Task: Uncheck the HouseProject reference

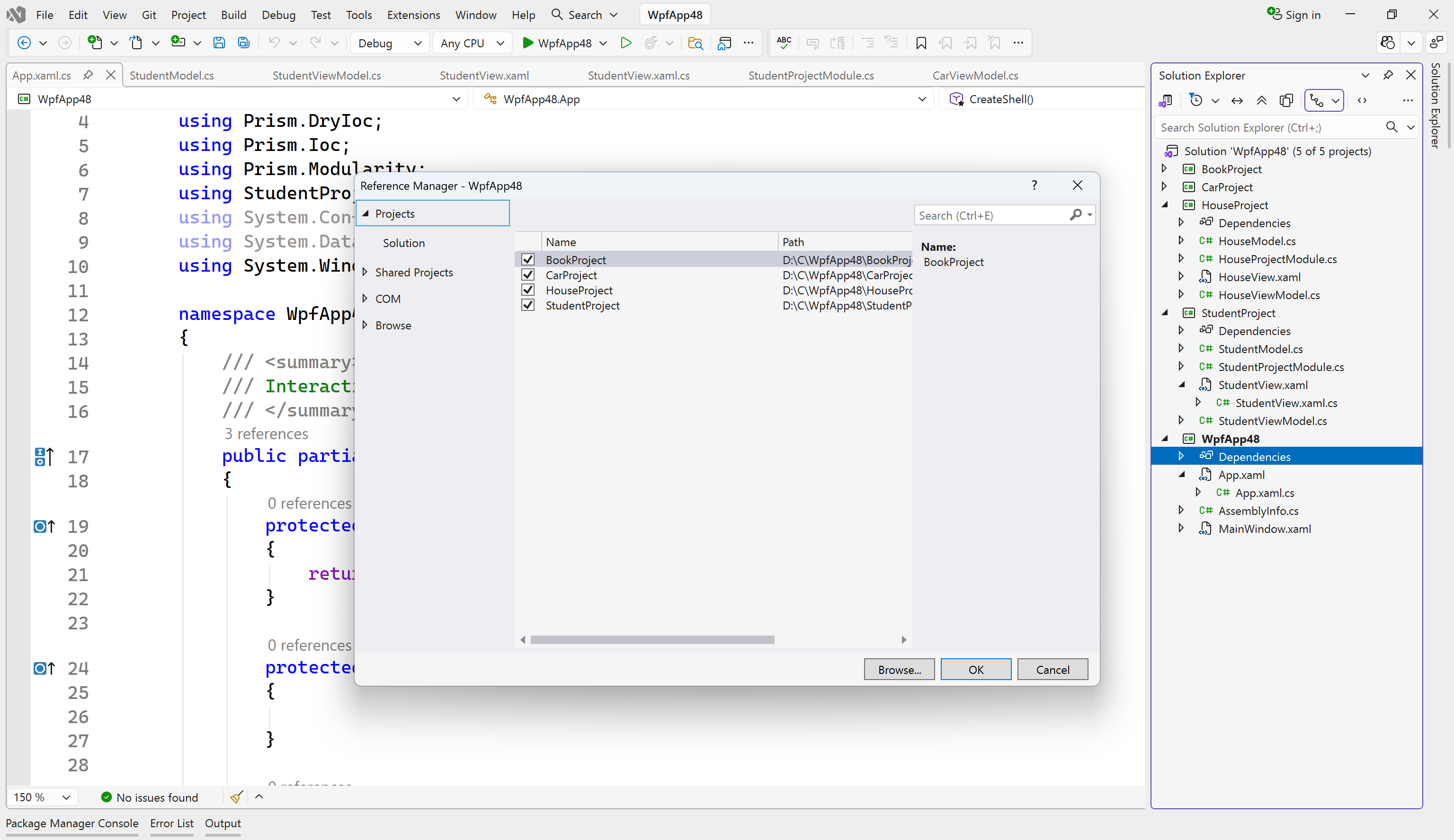Action: (527, 290)
